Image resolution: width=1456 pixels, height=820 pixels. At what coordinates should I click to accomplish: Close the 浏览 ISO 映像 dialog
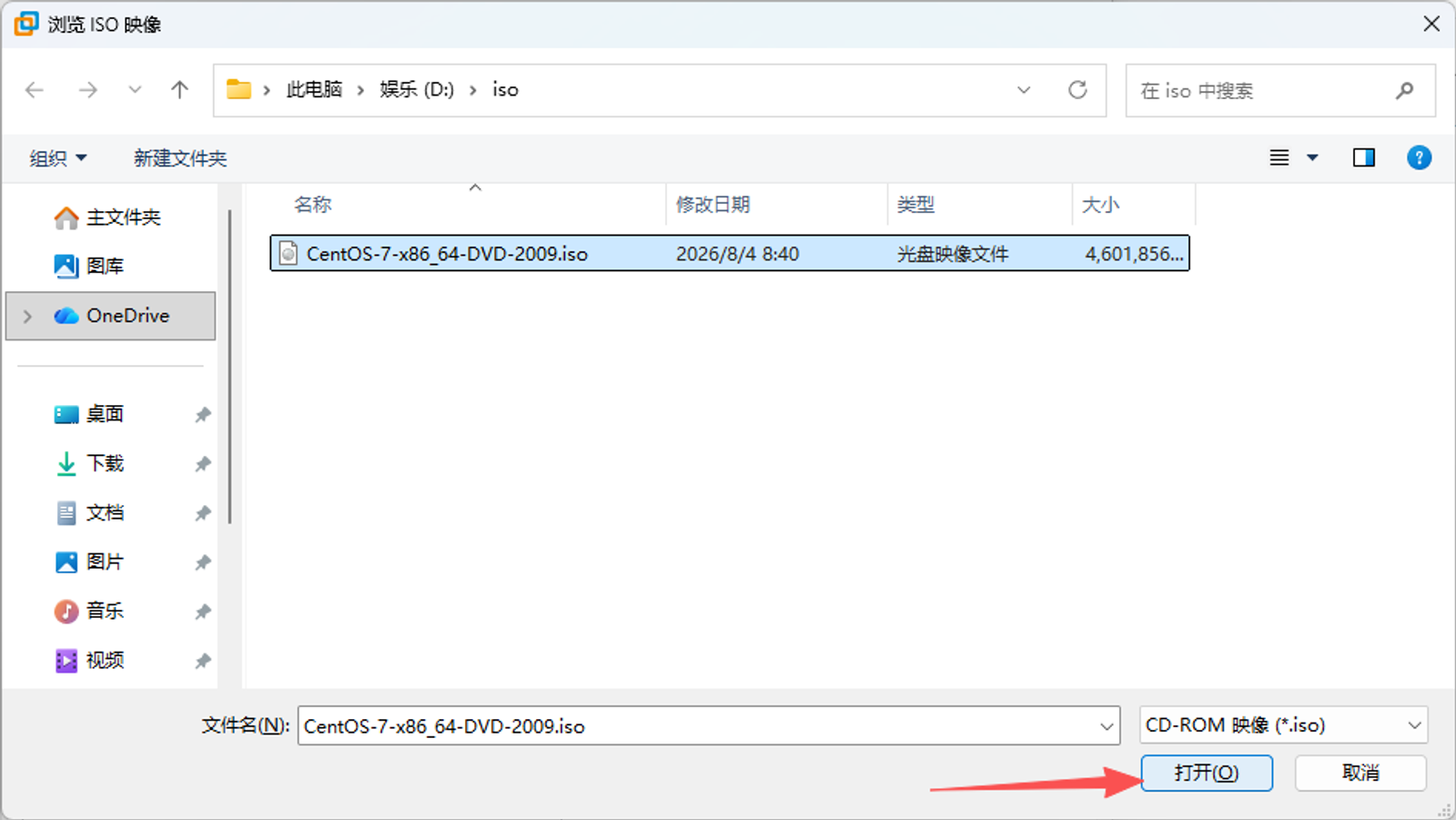click(x=1431, y=24)
